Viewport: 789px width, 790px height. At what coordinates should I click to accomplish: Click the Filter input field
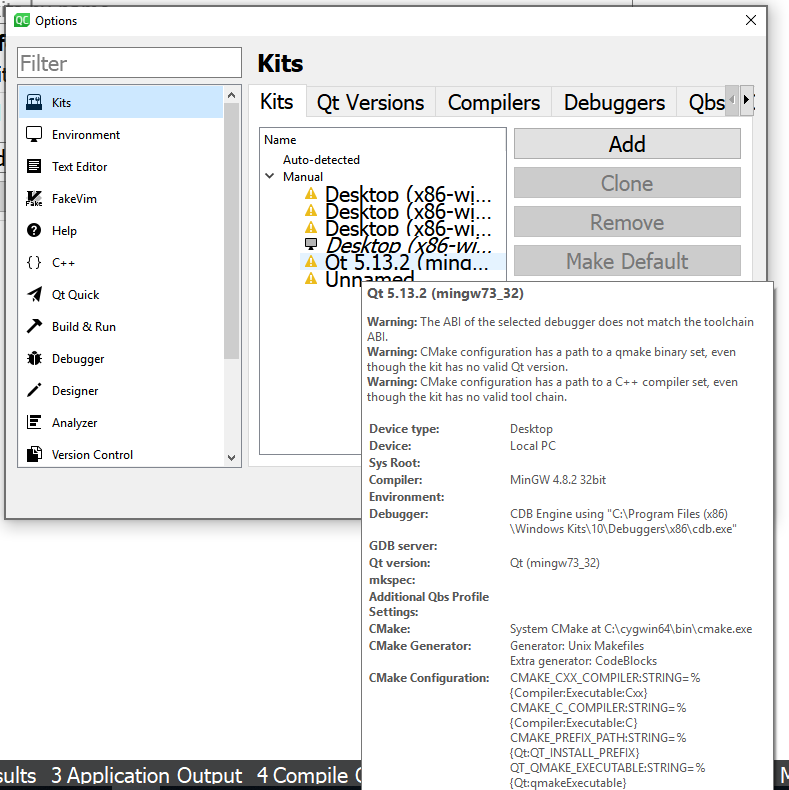tap(129, 63)
